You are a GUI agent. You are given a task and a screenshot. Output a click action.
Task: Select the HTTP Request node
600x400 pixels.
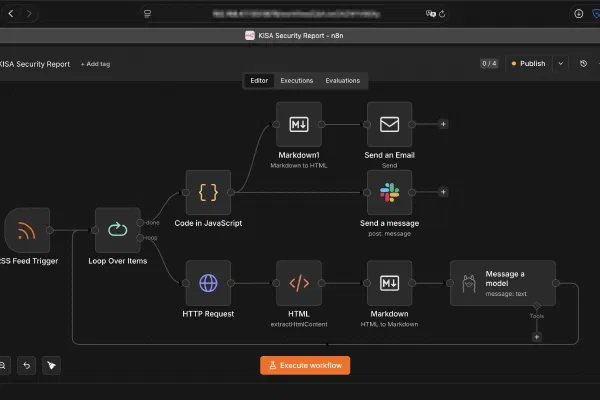(208, 283)
